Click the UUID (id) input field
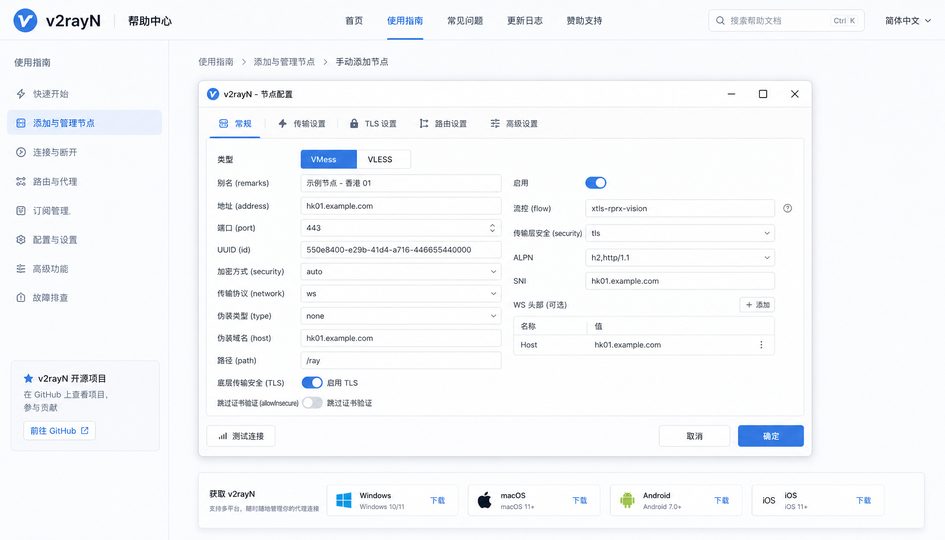This screenshot has height=540, width=945. click(401, 250)
